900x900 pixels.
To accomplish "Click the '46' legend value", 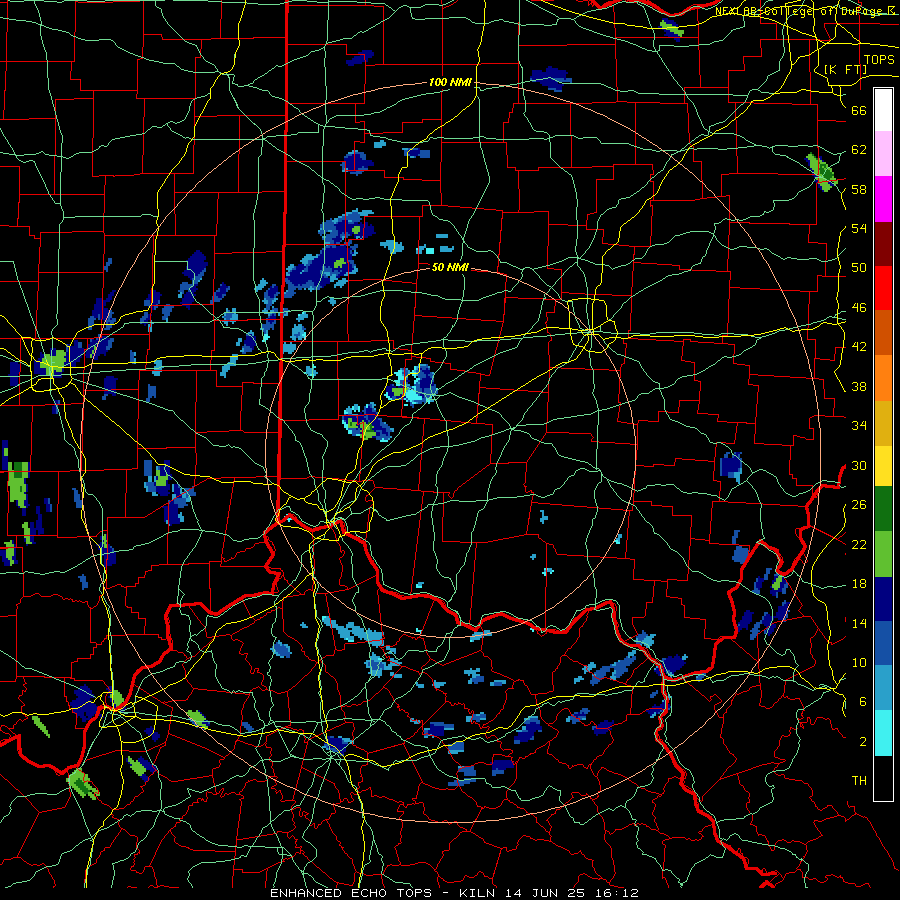I will (859, 308).
